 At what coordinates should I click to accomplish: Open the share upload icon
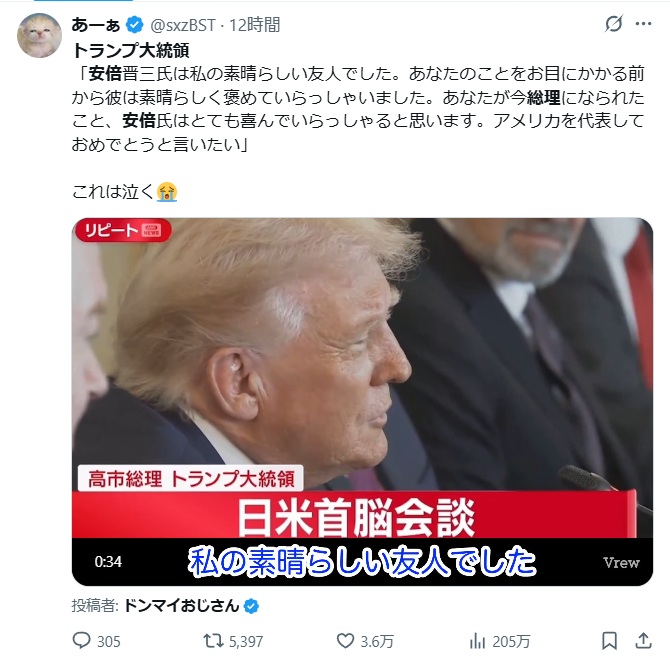click(x=644, y=640)
